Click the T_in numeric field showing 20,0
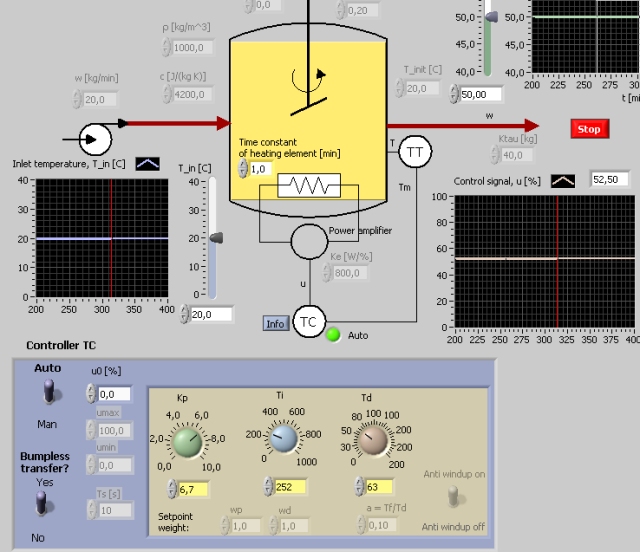The width and height of the screenshot is (640, 552). [211, 314]
